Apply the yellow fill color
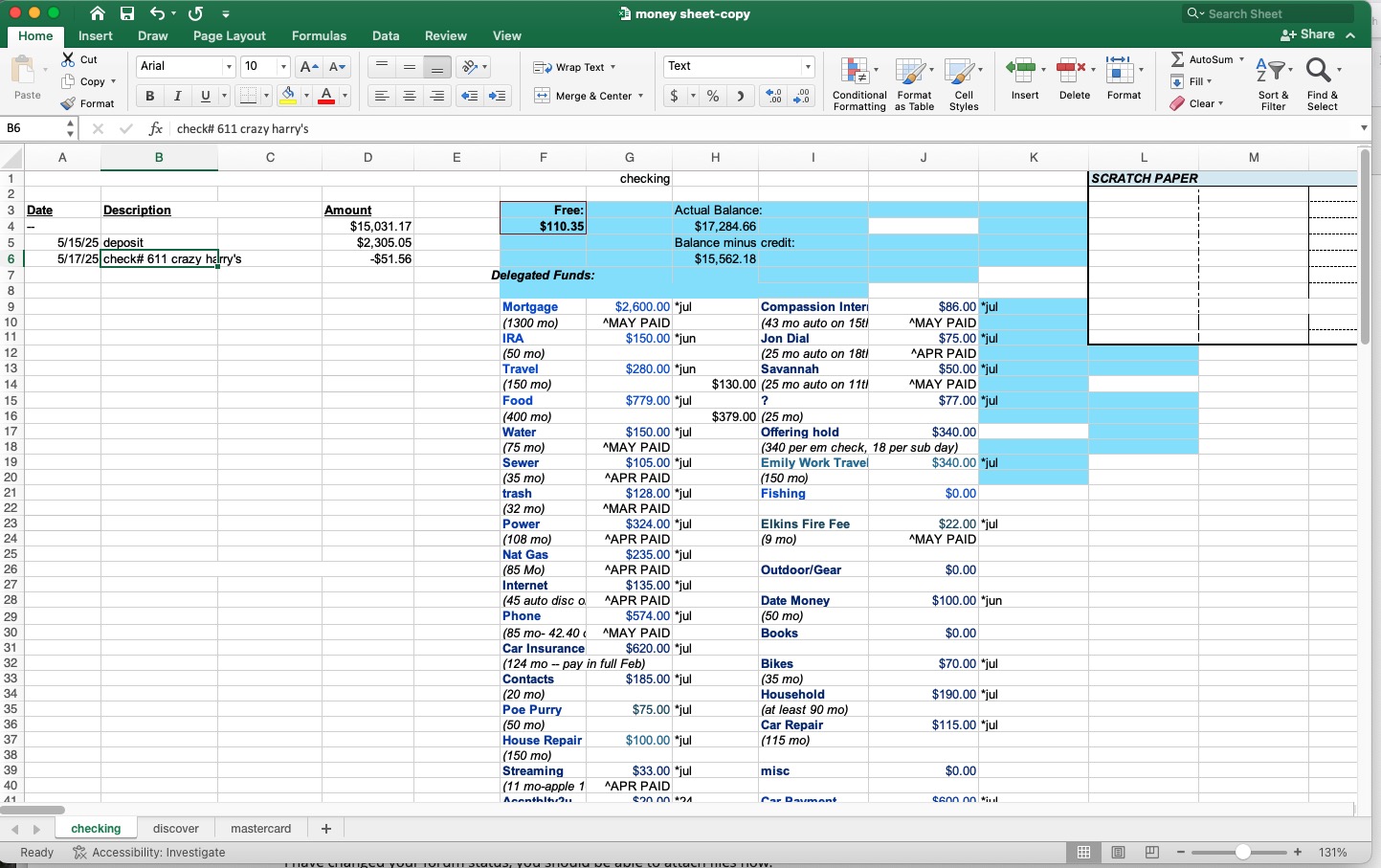Image resolution: width=1381 pixels, height=868 pixels. 288,96
